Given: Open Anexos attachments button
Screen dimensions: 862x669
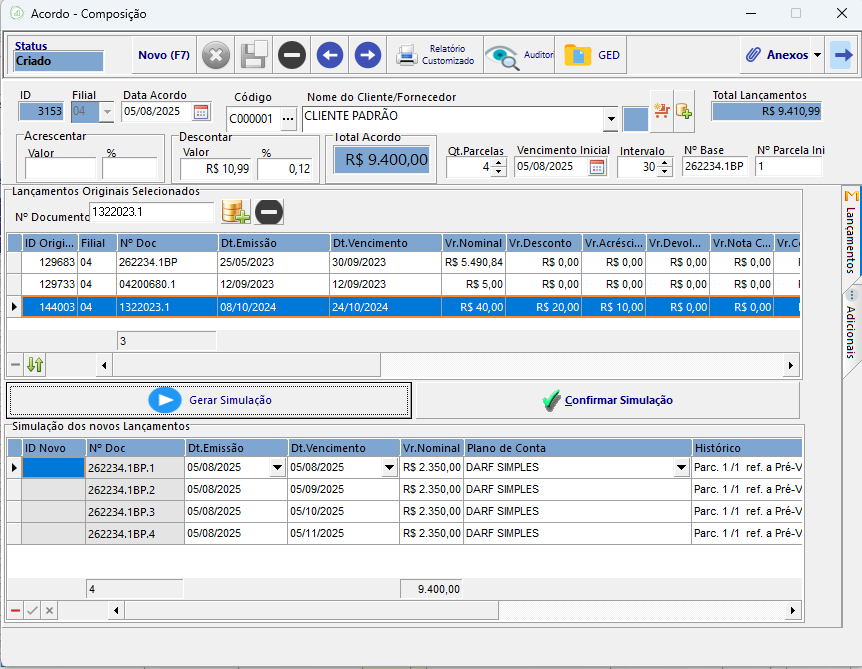Looking at the screenshot, I should (776, 55).
